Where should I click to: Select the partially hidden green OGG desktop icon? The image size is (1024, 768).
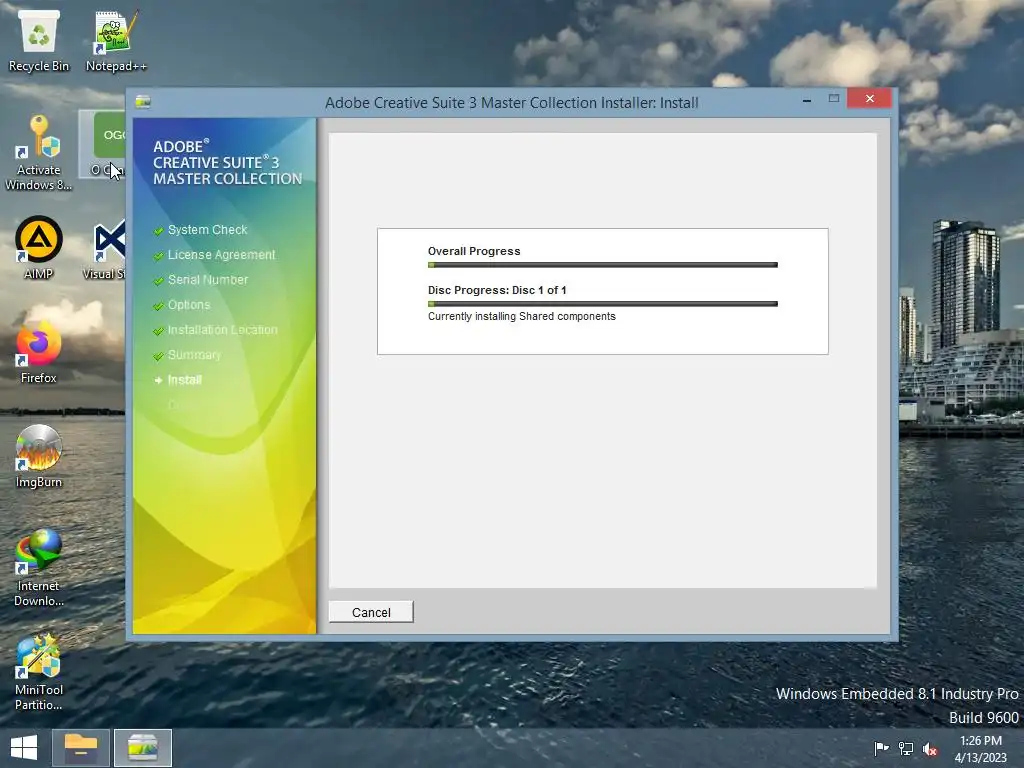(x=103, y=144)
